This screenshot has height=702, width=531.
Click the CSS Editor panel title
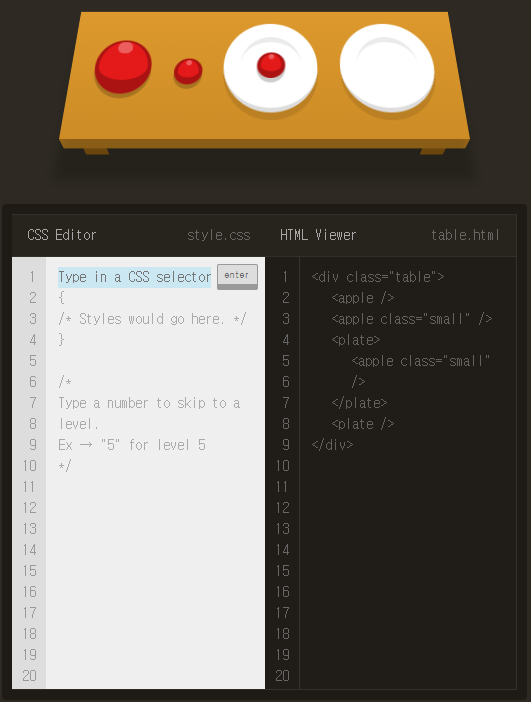point(62,235)
